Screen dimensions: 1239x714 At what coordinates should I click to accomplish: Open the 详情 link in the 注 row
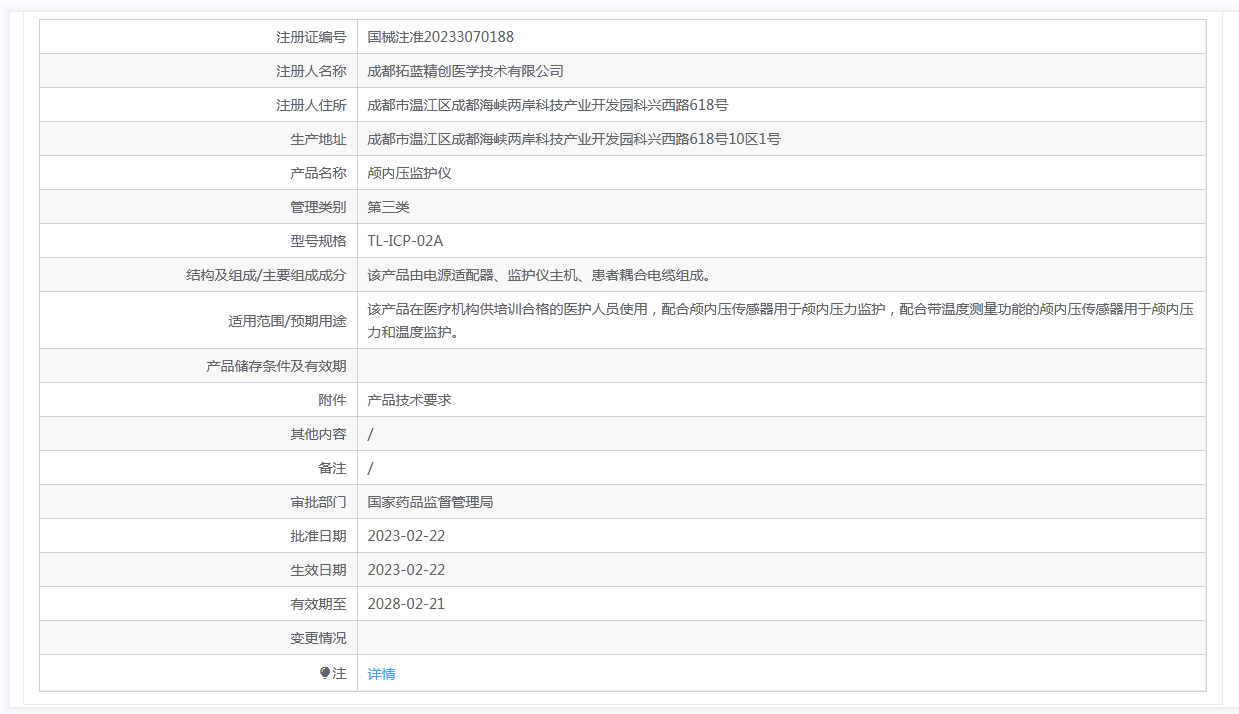(x=381, y=674)
